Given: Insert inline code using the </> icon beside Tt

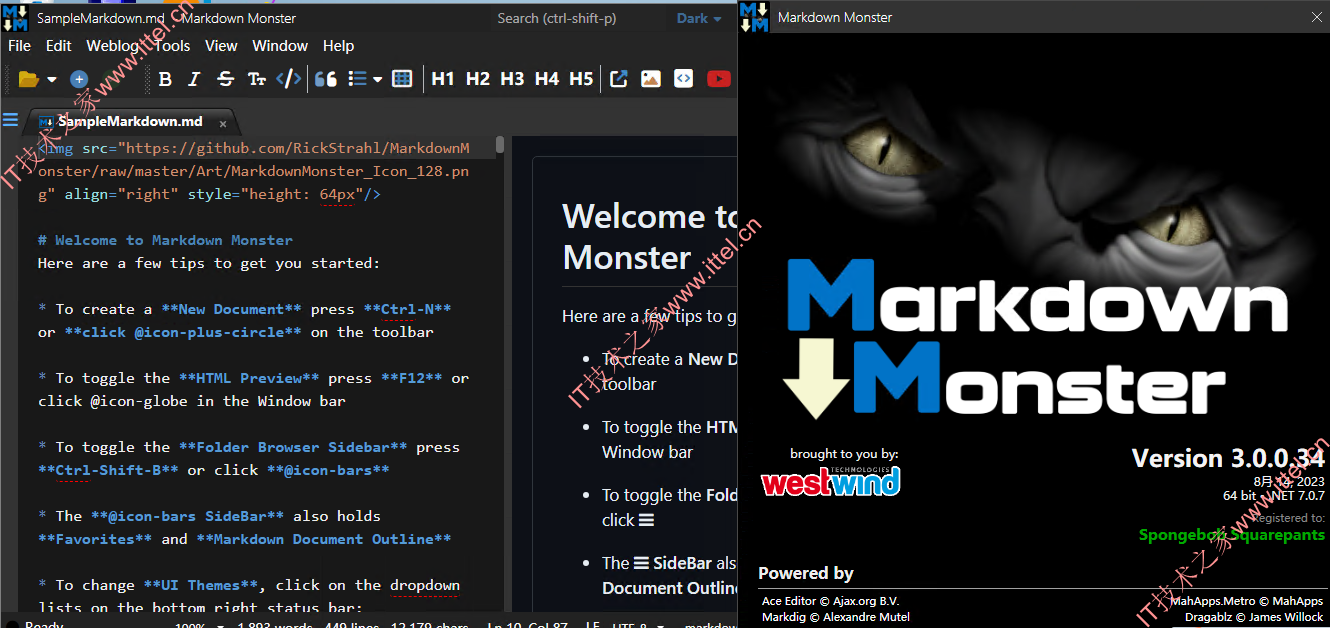Looking at the screenshot, I should point(288,79).
